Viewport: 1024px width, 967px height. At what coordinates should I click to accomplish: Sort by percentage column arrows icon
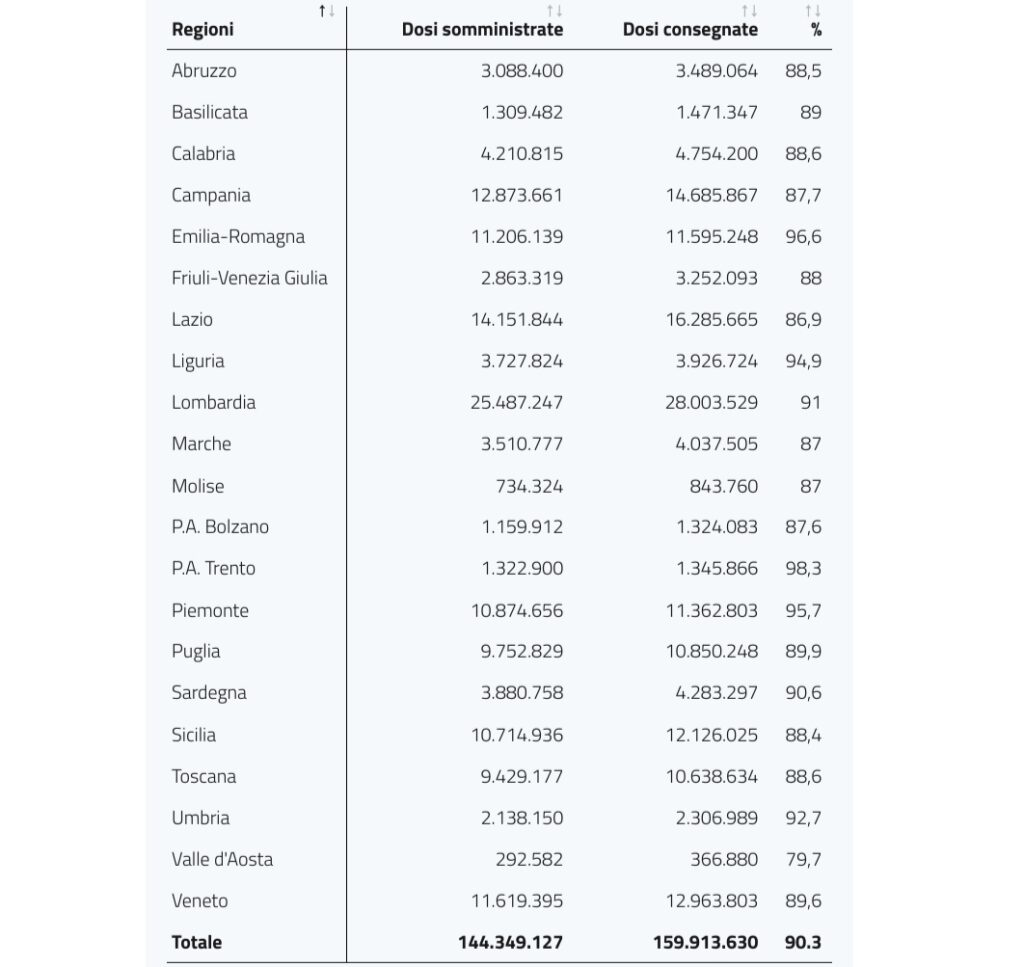click(x=813, y=11)
